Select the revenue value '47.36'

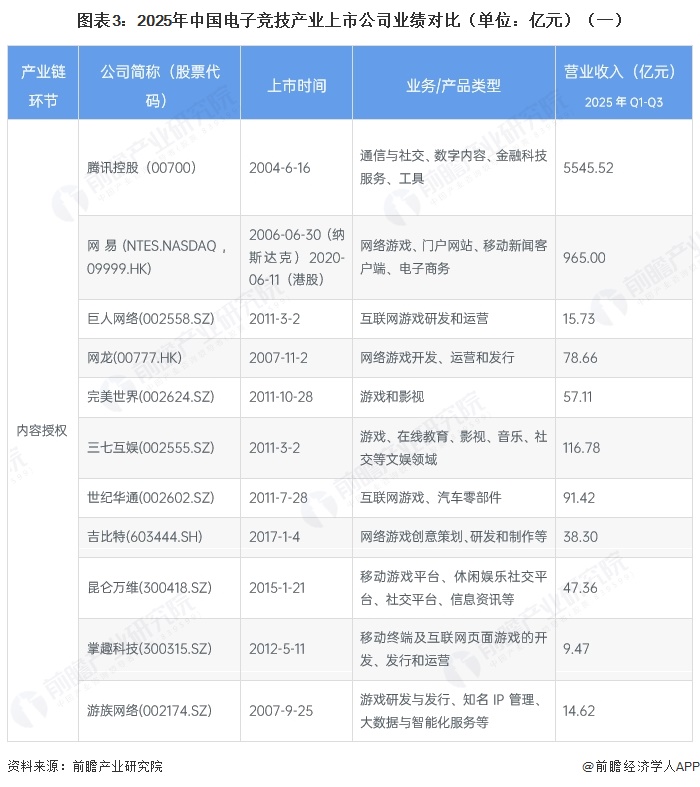point(580,588)
